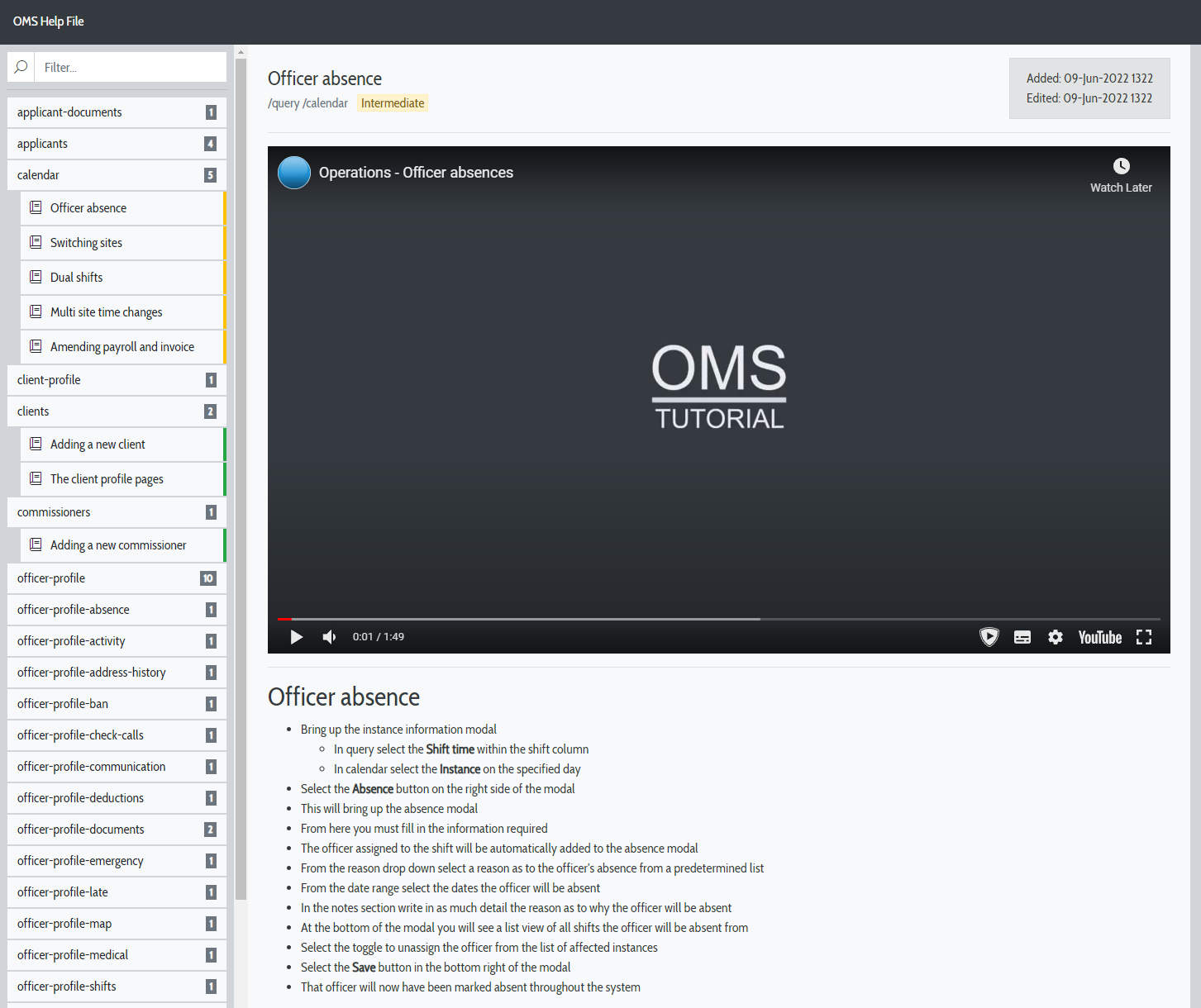Click document icon beside Amending payroll and invoice
This screenshot has height=1008, width=1201.
36,346
